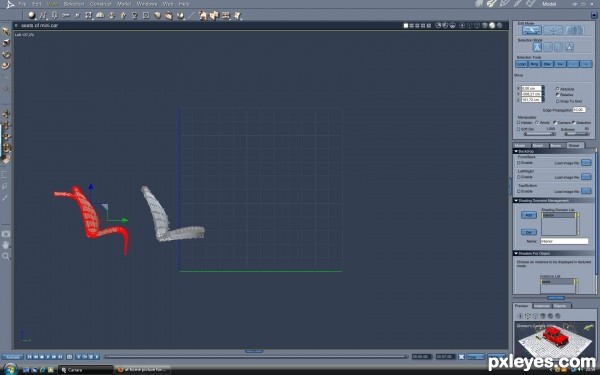Select Camera manipulator radio
Viewport: 600px width, 375px height.
(555, 122)
